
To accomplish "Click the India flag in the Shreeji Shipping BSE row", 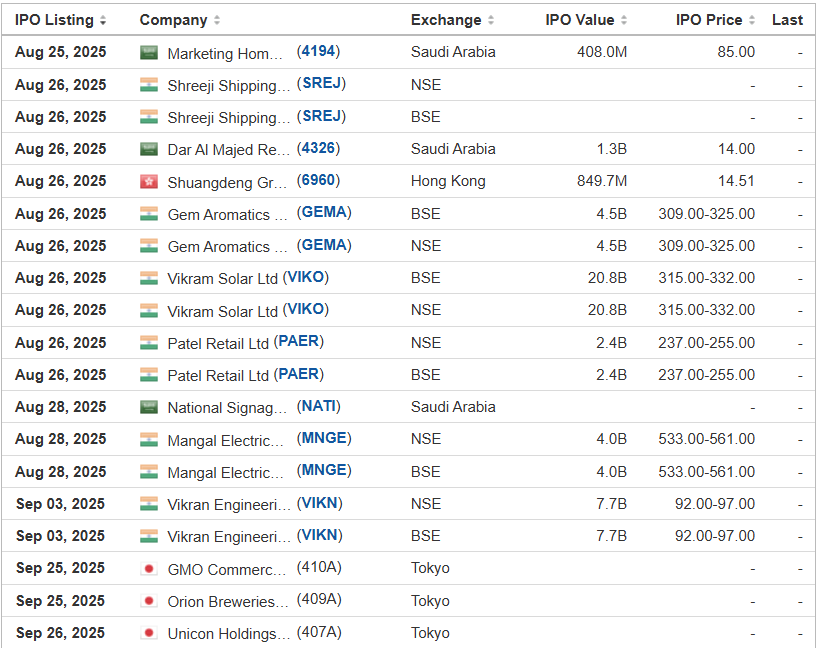I will tap(149, 117).
